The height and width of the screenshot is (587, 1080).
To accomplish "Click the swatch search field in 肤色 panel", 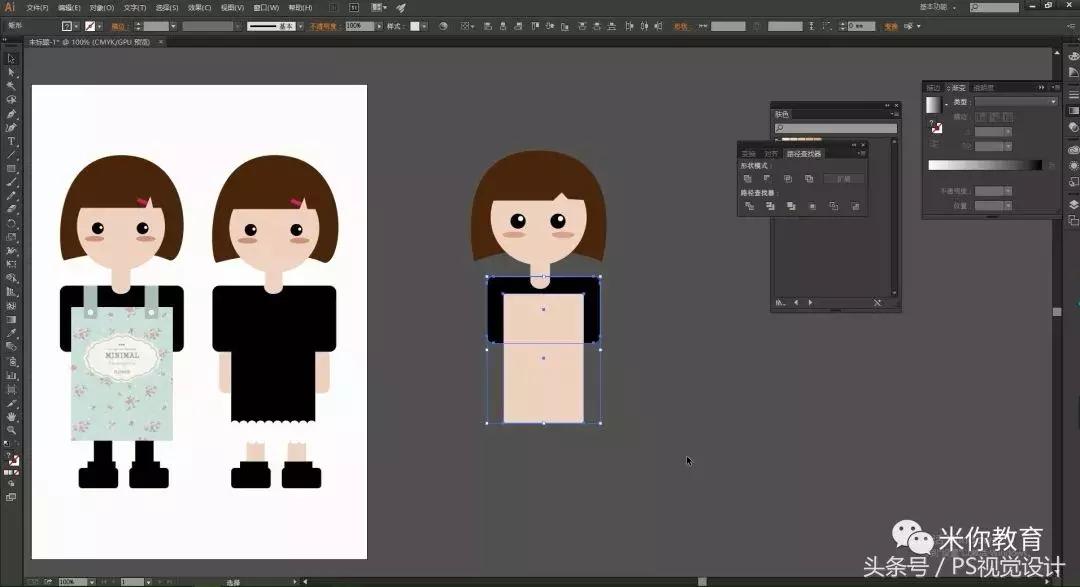I will [836, 128].
